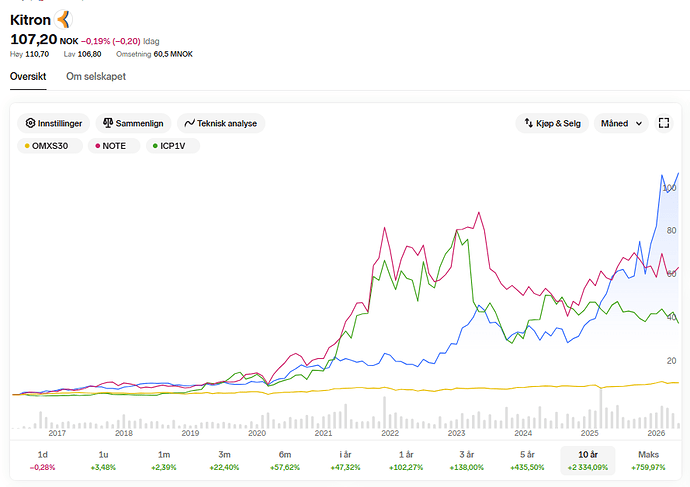Open Sammenlign comparison tool
The width and height of the screenshot is (690, 487).
[133, 123]
